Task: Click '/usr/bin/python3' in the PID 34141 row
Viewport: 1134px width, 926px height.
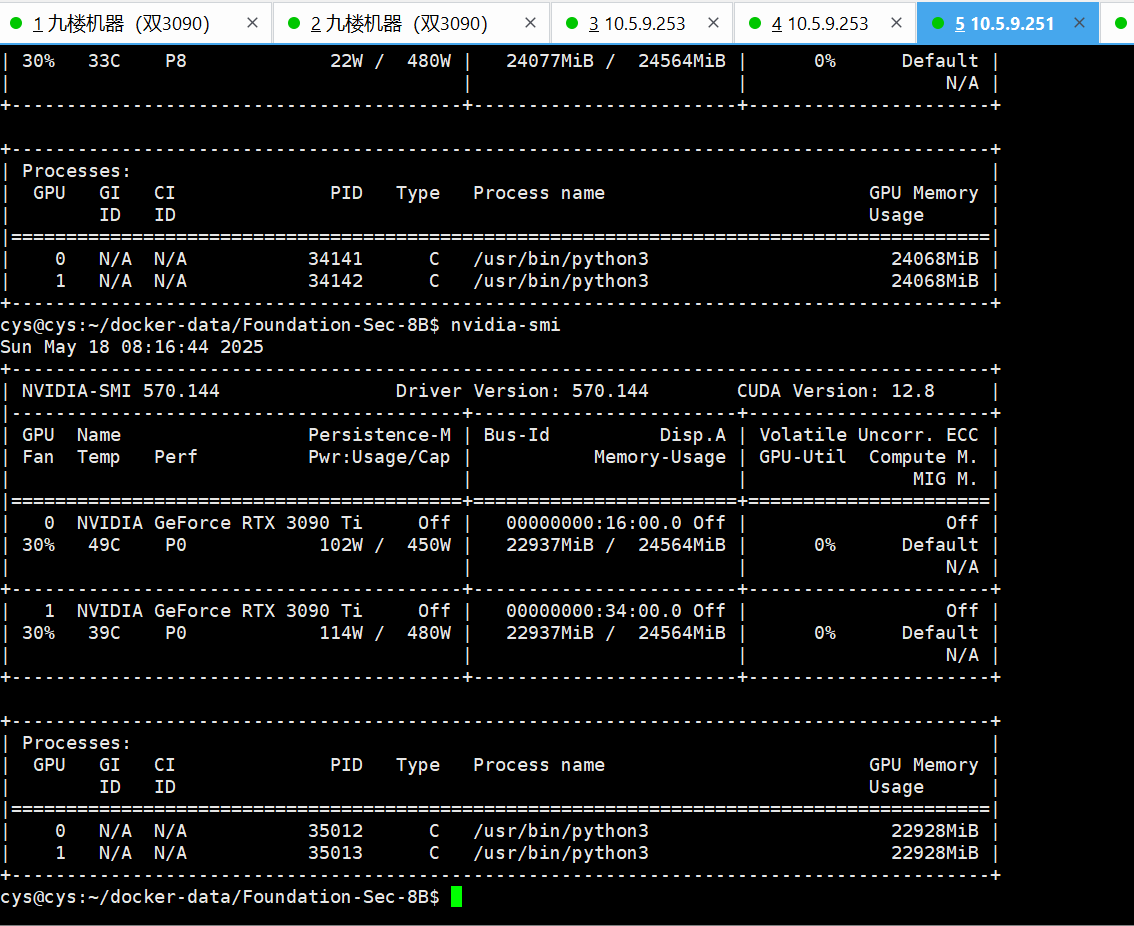Action: 561,259
